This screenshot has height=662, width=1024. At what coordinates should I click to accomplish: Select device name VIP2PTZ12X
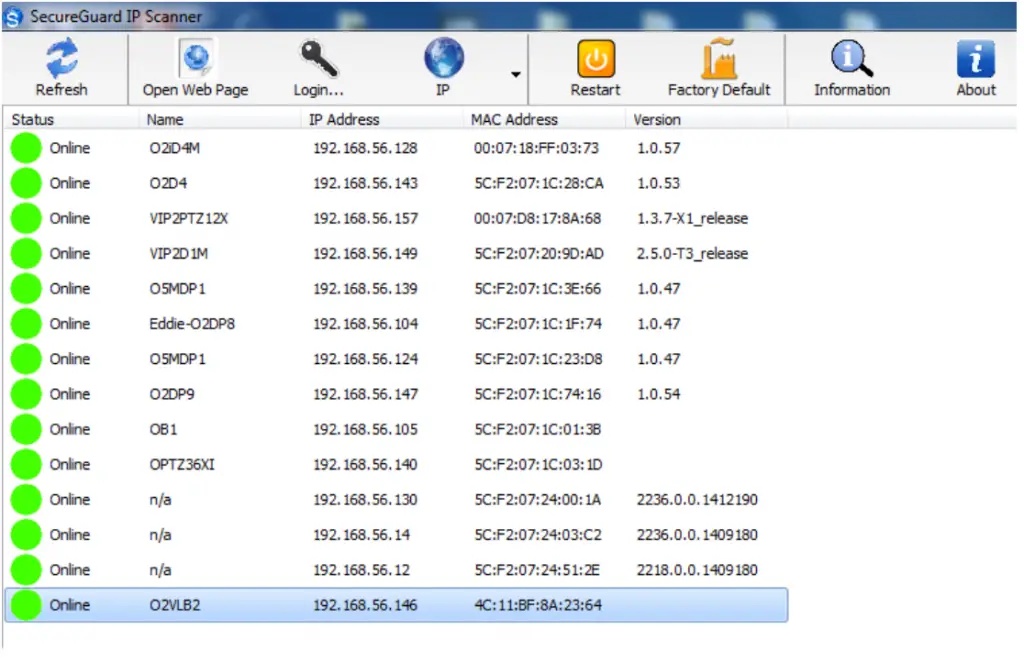pyautogui.click(x=188, y=219)
